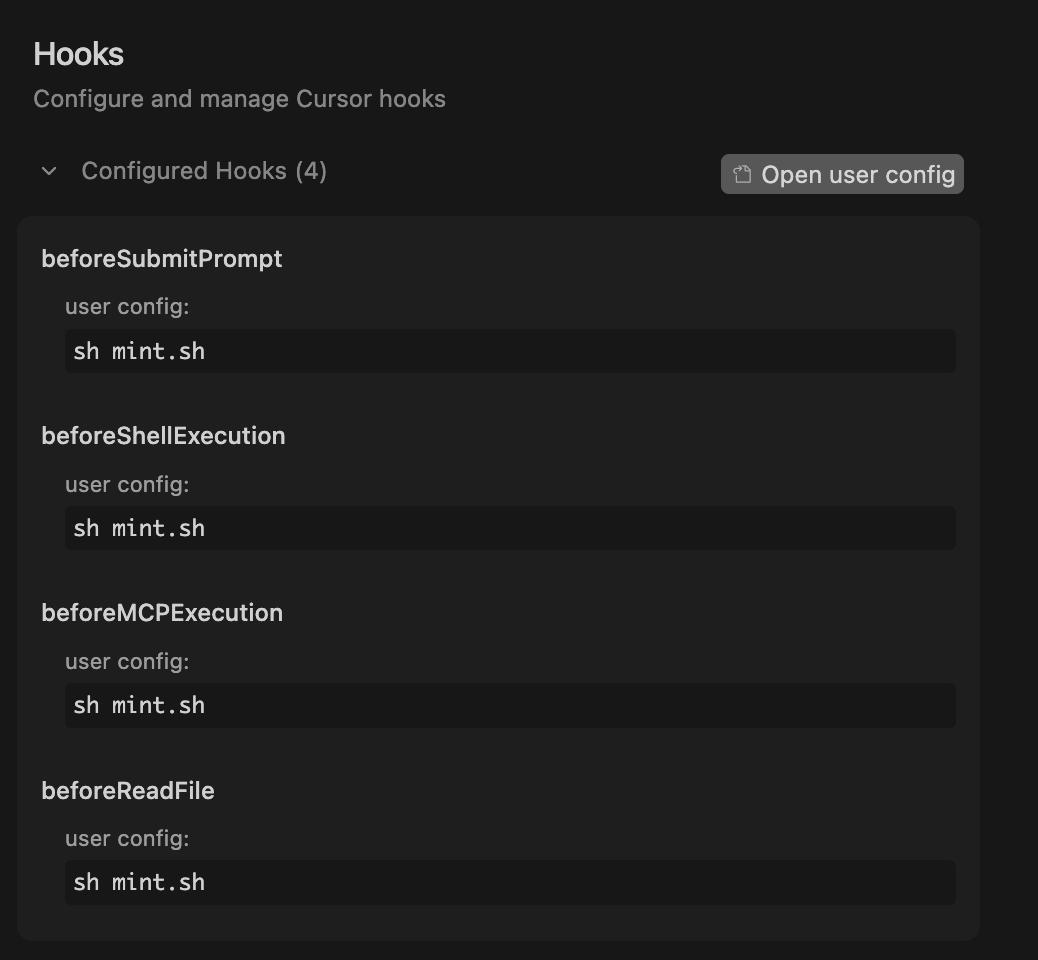Select the beforeSubmitPrompt hook label

tap(161, 258)
